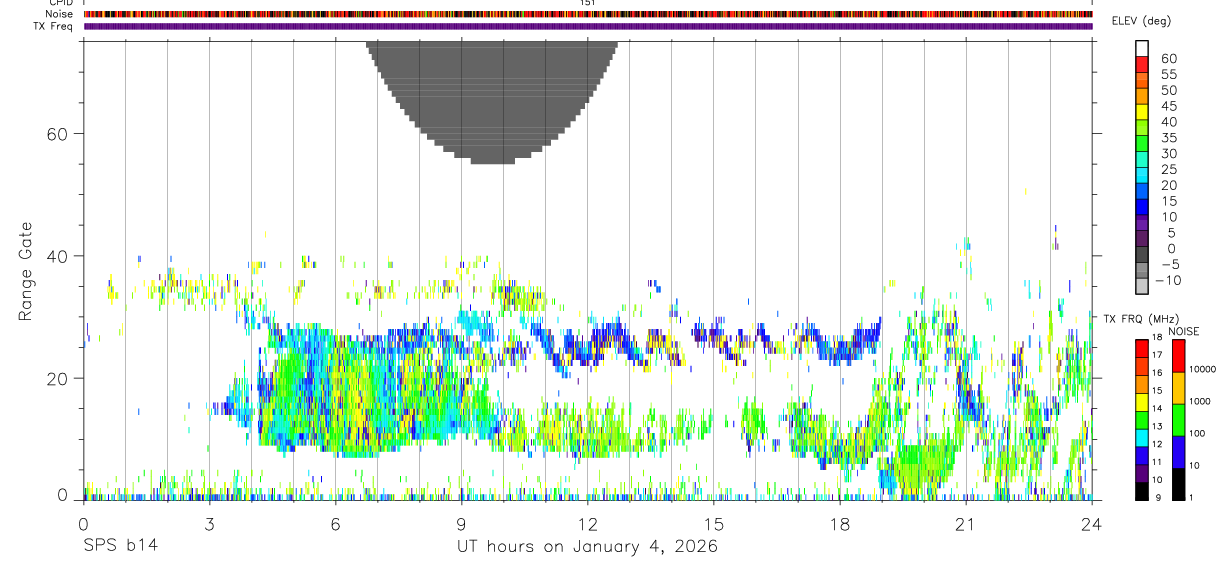Click the blue 10–100 NOISE swatch
This screenshot has height=567, width=1228.
[x=1180, y=452]
